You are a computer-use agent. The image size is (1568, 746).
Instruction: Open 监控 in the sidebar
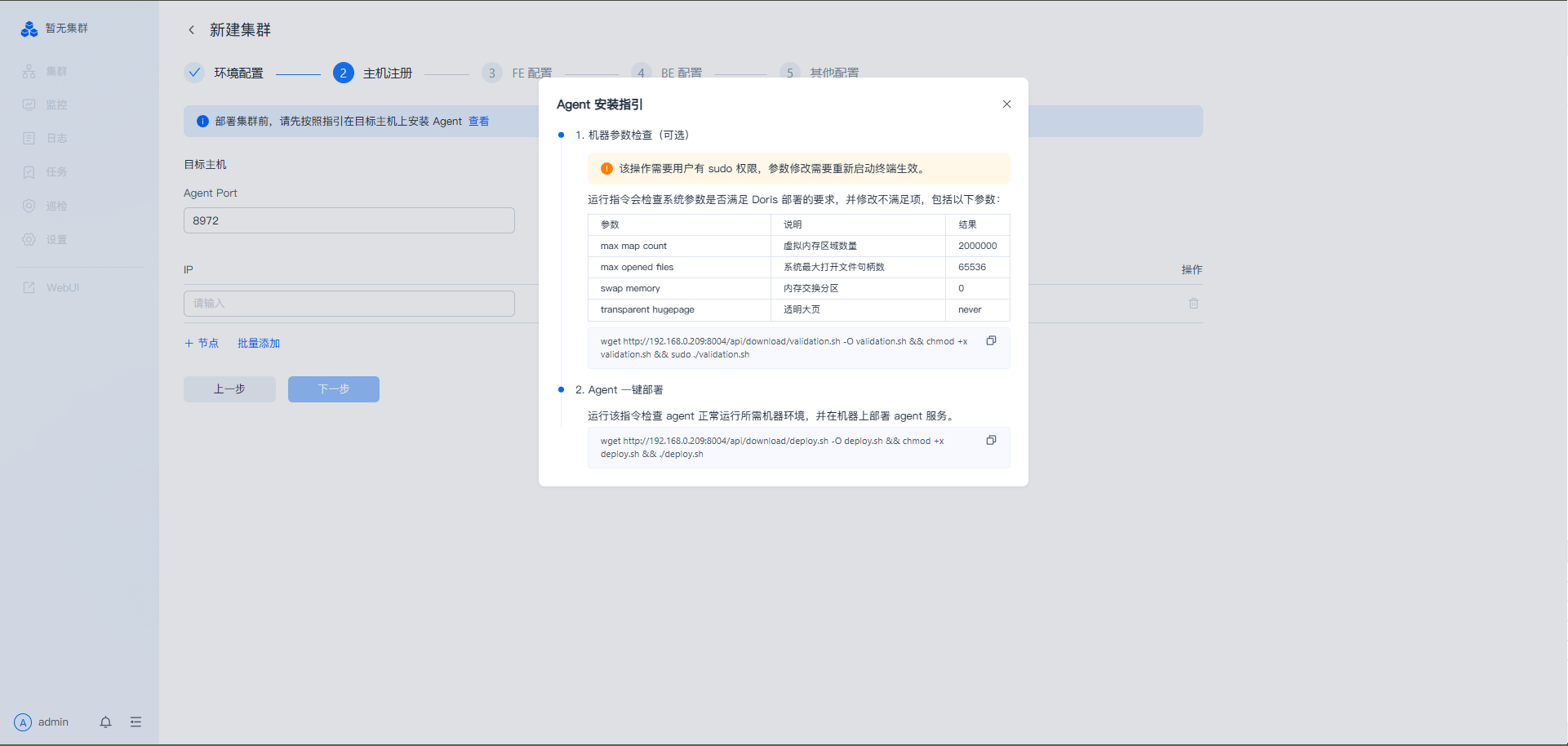point(56,105)
